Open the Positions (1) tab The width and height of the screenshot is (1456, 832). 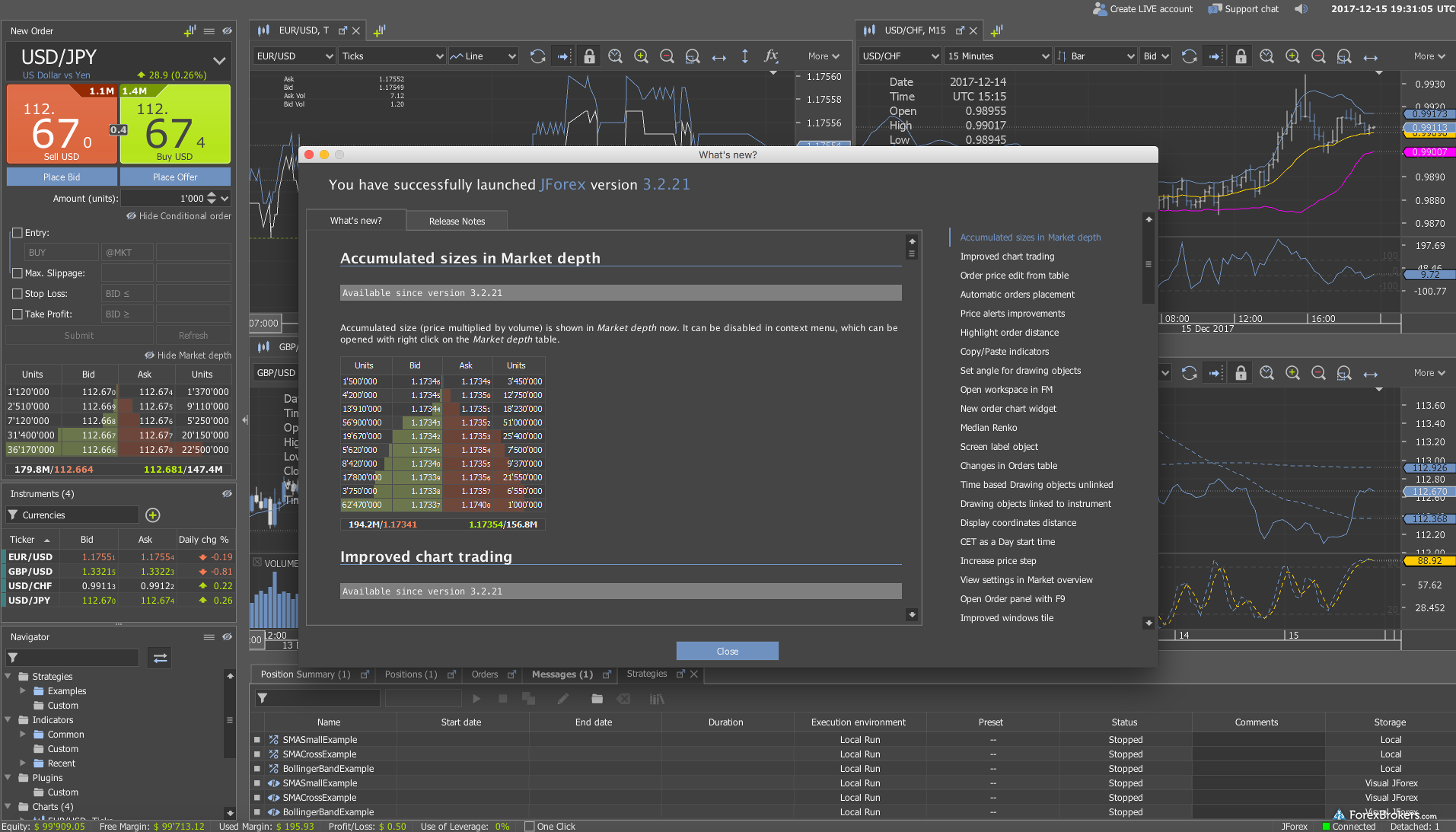[x=411, y=674]
